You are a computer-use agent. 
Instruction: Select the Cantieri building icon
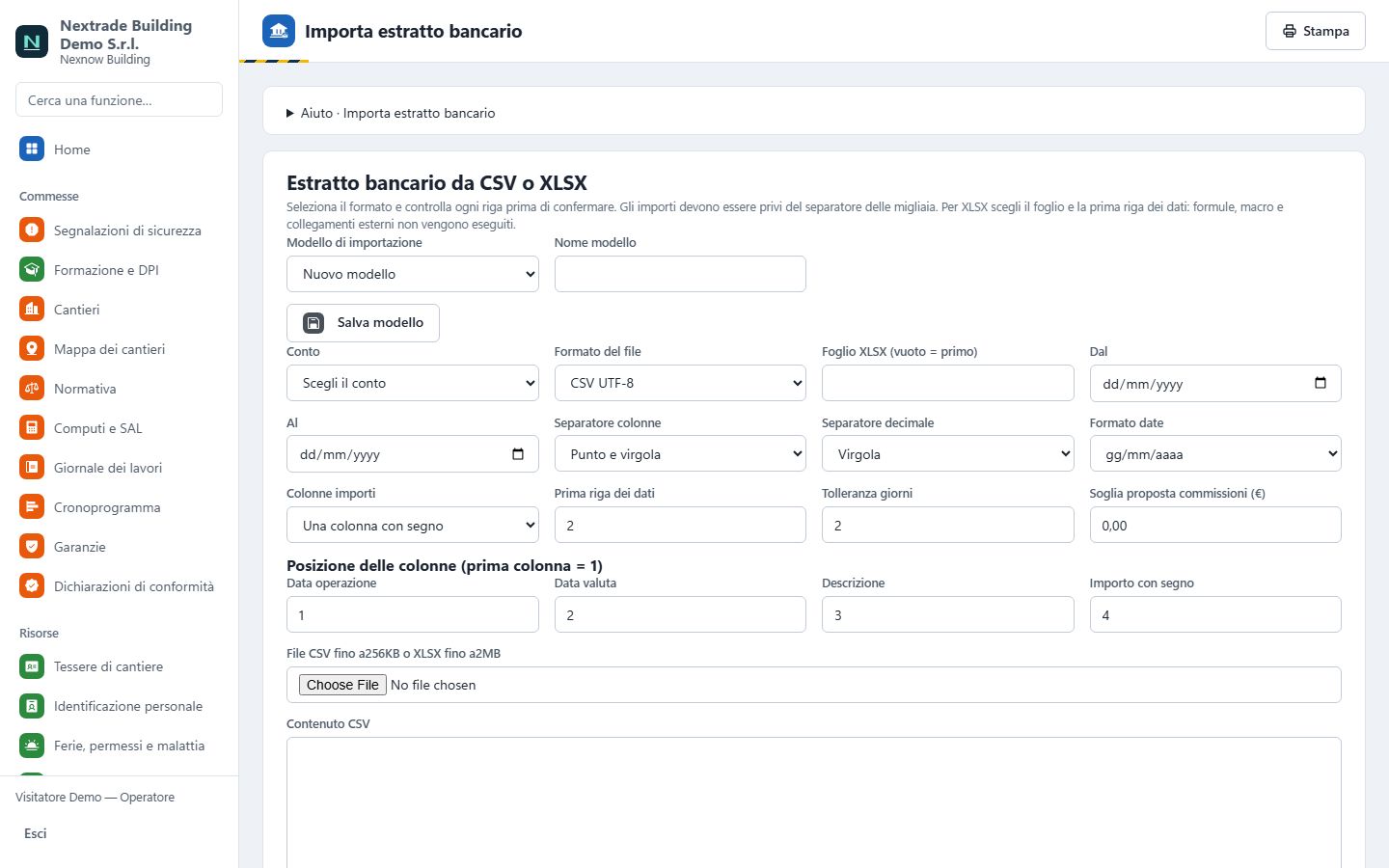coord(32,309)
